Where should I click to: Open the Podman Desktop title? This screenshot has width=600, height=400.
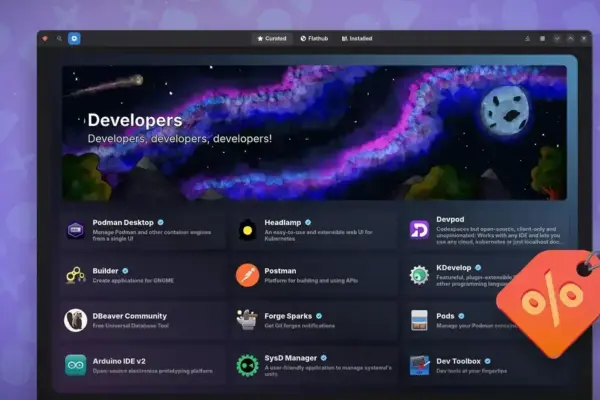pyautogui.click(x=123, y=222)
